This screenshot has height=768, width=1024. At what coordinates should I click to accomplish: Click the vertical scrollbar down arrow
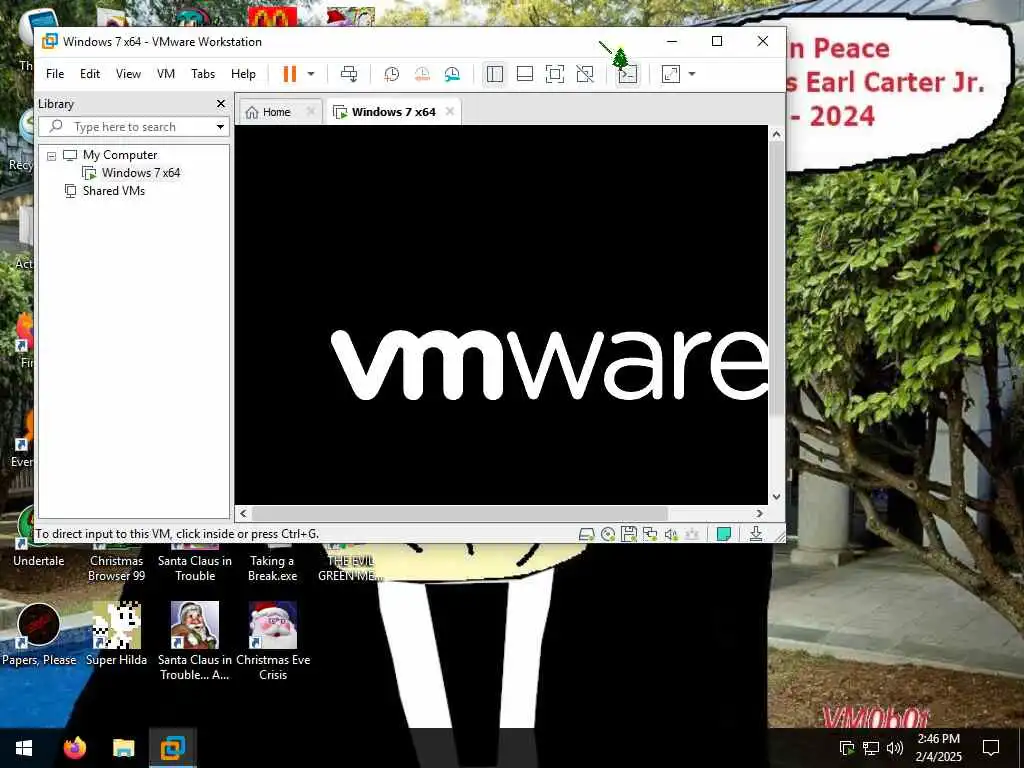(x=776, y=497)
